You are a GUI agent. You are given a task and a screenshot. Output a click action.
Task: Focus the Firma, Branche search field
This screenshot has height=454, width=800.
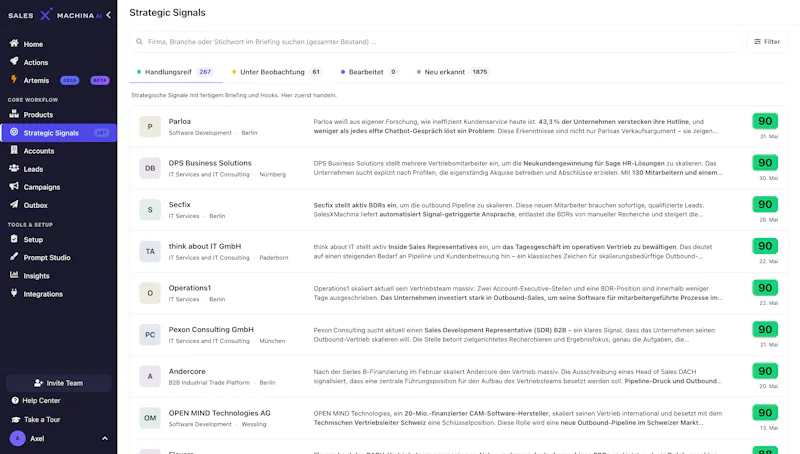point(435,41)
